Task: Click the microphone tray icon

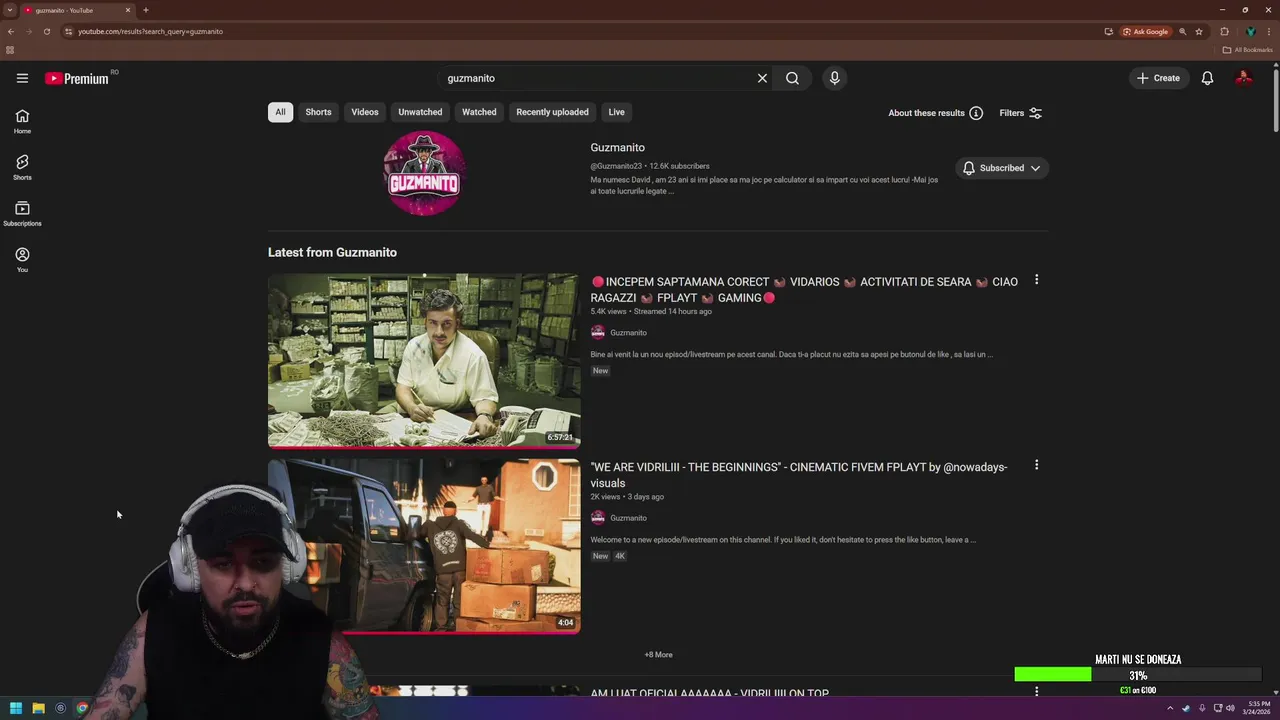Action: (x=1202, y=708)
